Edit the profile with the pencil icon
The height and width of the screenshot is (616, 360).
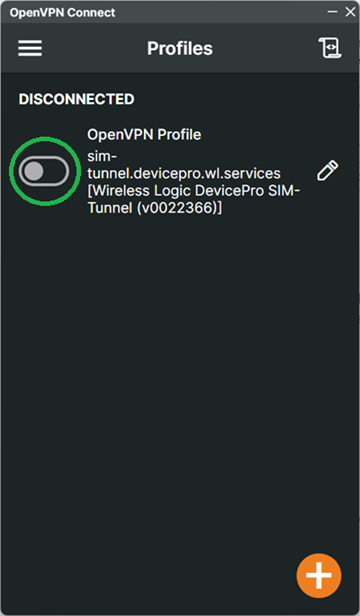327,170
